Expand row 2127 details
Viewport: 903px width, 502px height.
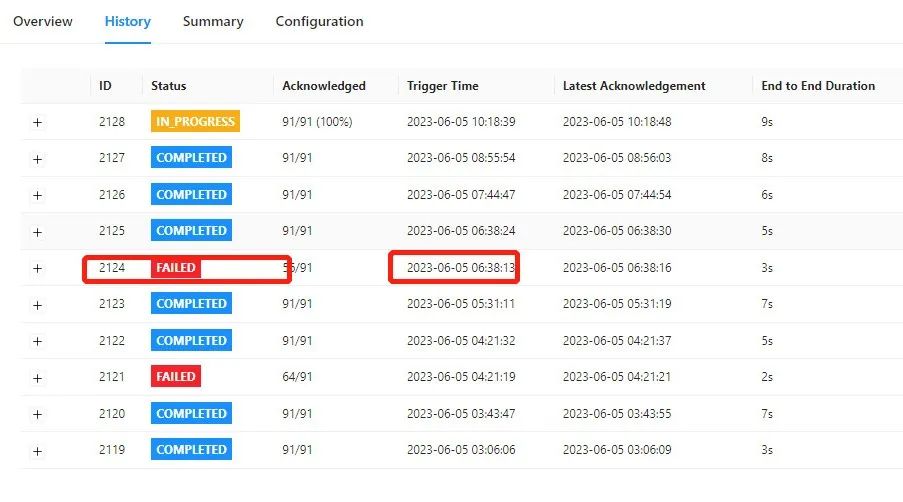point(38,159)
